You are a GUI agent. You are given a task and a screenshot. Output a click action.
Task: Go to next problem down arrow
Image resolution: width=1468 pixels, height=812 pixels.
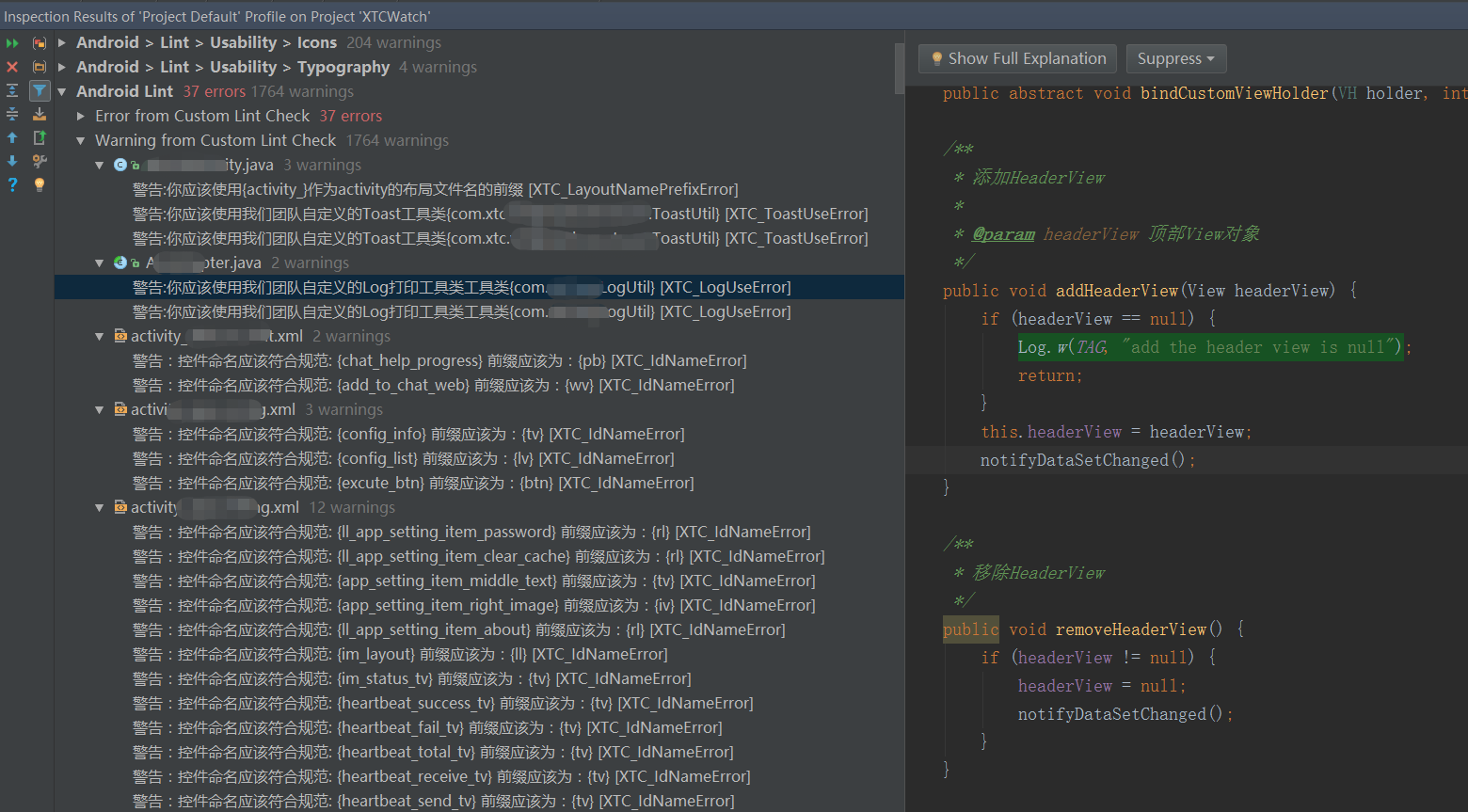[12, 161]
